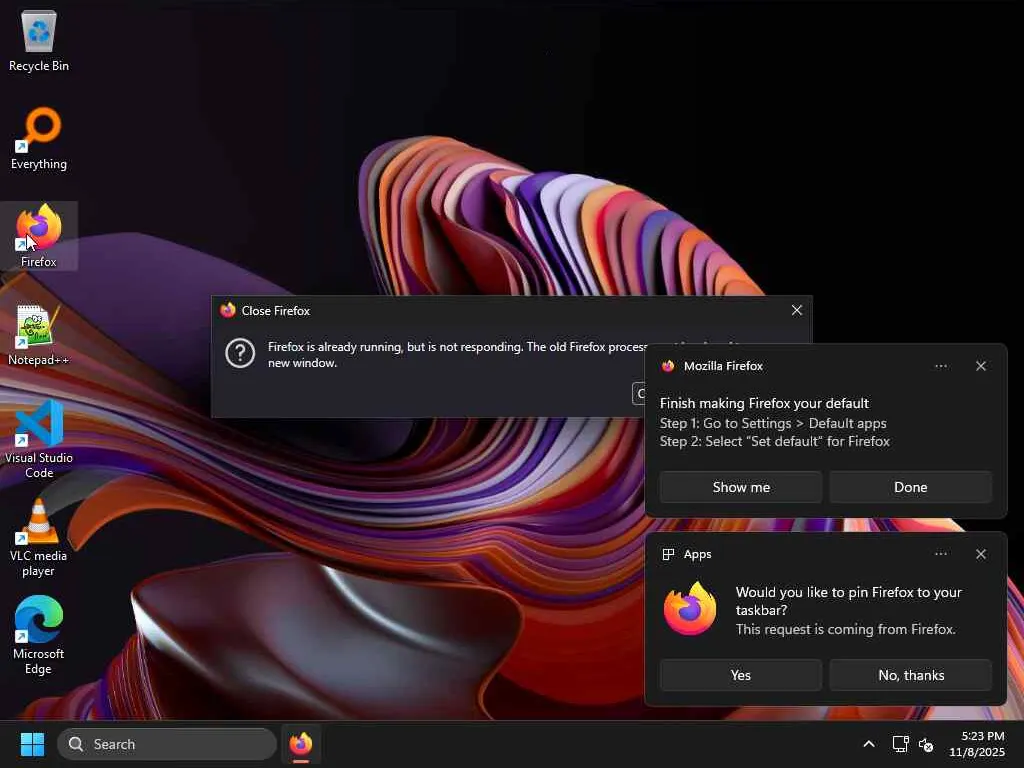Open the clock and date flyout
1024x768 pixels.
(x=977, y=744)
